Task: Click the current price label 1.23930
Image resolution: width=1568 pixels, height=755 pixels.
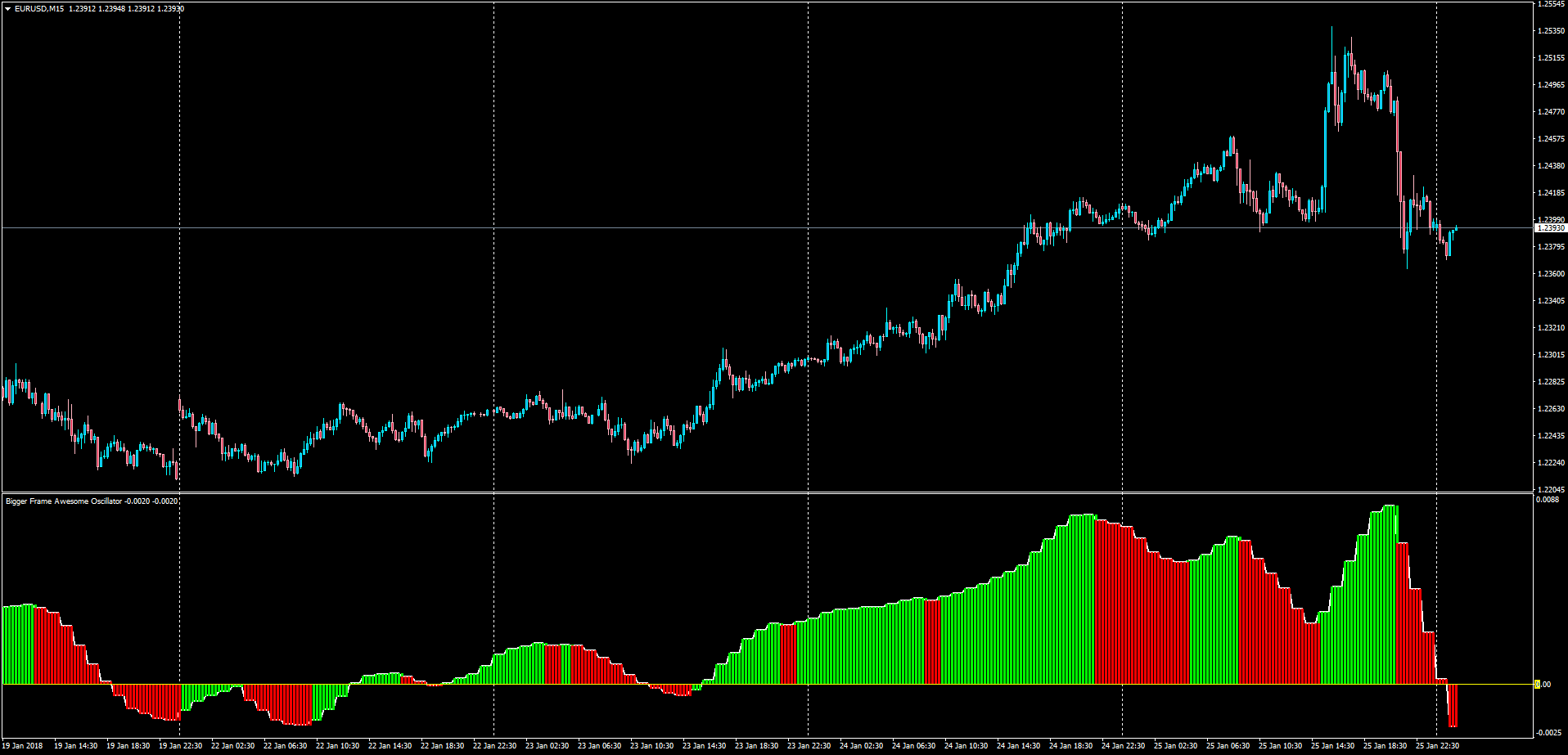Action: coord(1551,228)
